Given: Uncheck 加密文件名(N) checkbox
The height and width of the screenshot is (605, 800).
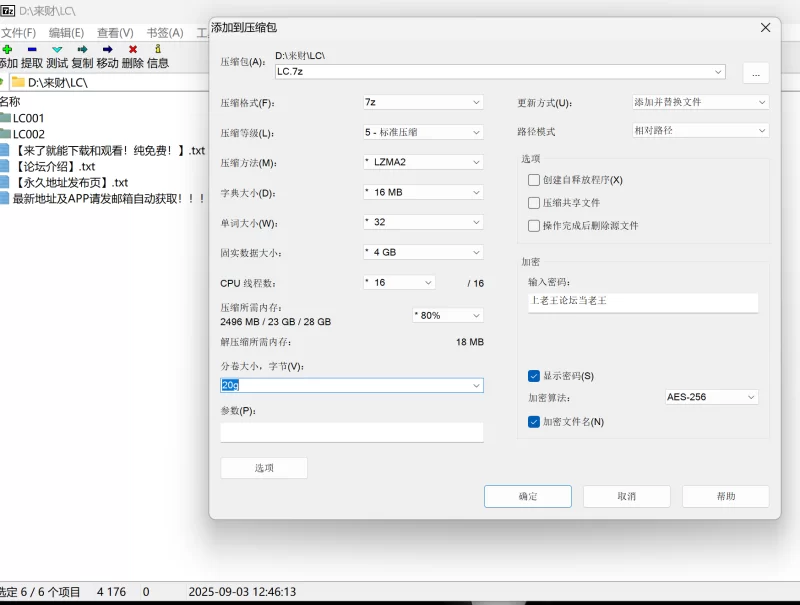Looking at the screenshot, I should pos(534,422).
